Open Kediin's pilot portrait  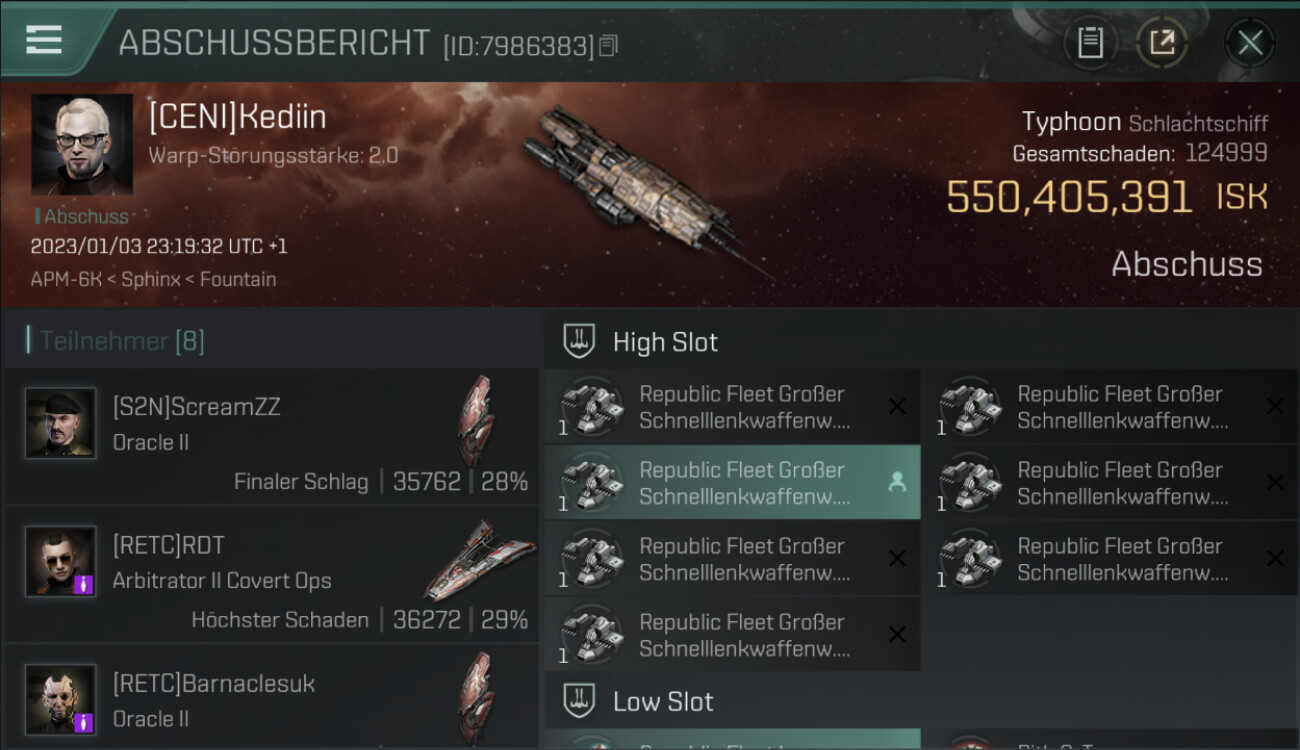pos(81,144)
